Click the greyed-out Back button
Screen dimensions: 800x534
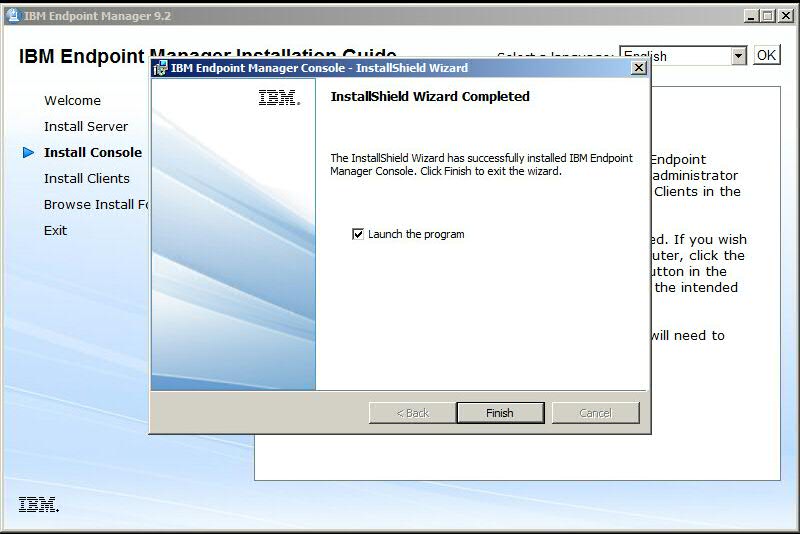412,413
